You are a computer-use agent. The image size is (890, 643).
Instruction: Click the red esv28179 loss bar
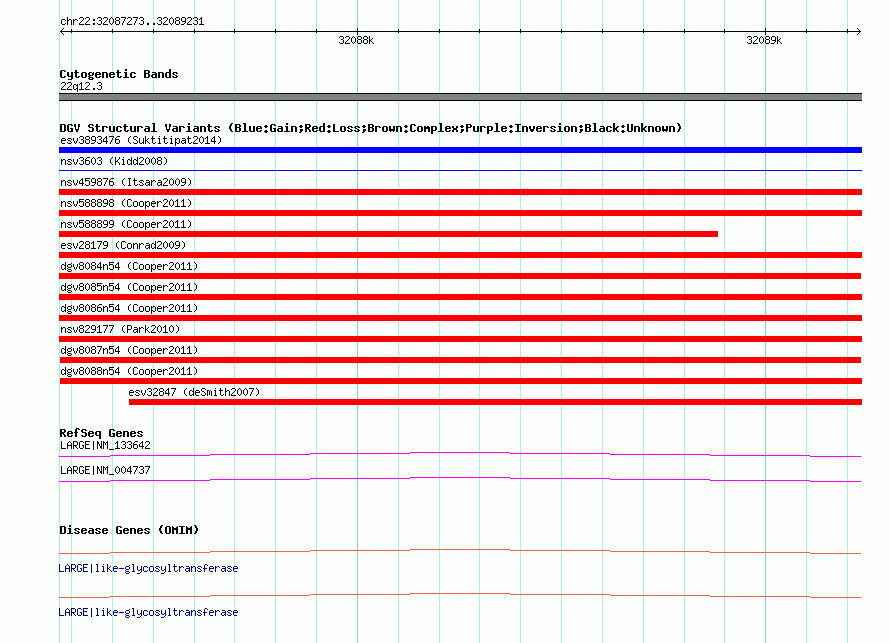point(460,255)
